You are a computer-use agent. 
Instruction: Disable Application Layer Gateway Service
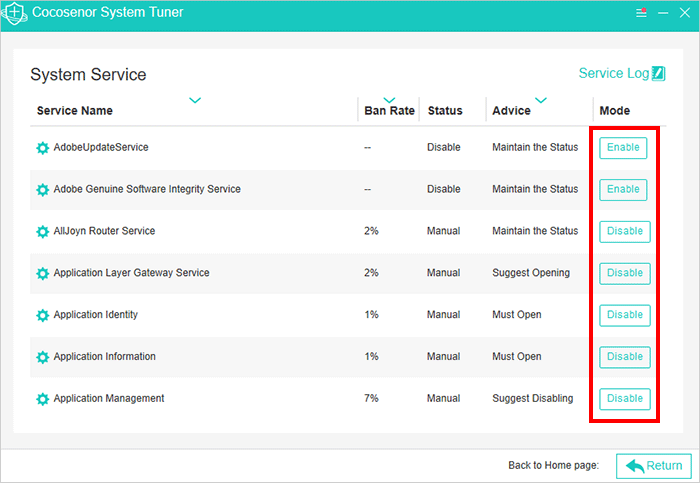[x=625, y=273]
